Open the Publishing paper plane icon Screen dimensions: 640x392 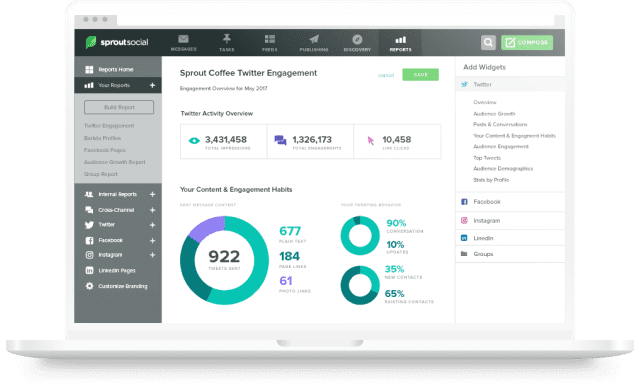coord(314,39)
